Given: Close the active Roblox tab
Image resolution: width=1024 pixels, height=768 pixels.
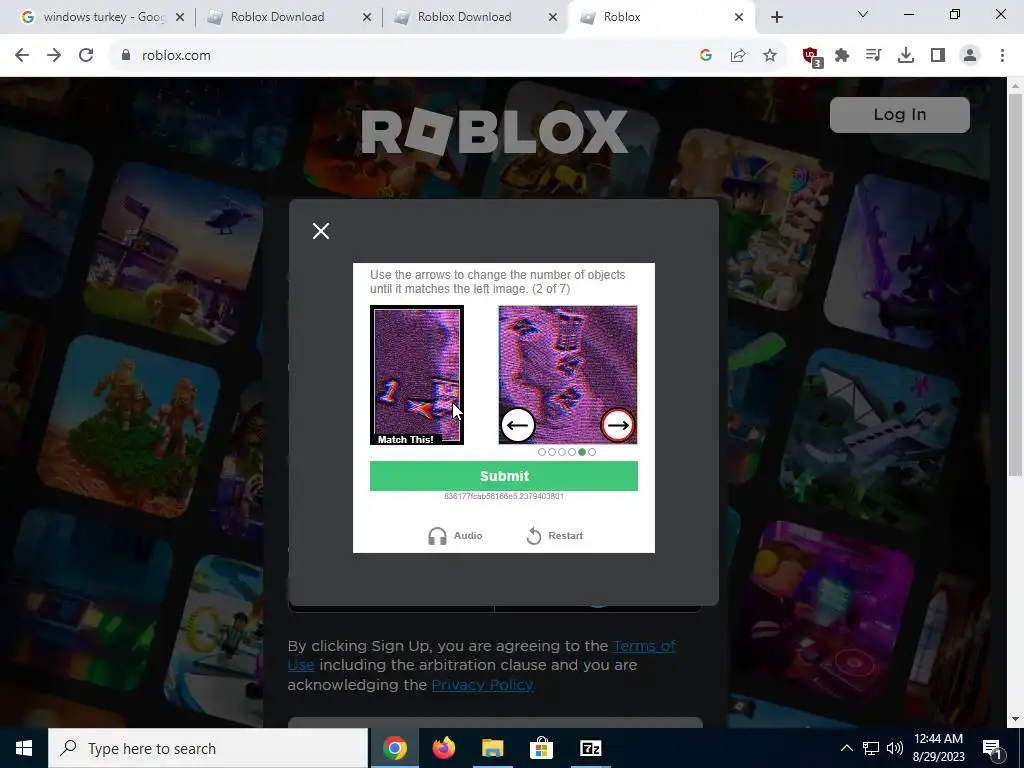Looking at the screenshot, I should tap(739, 17).
